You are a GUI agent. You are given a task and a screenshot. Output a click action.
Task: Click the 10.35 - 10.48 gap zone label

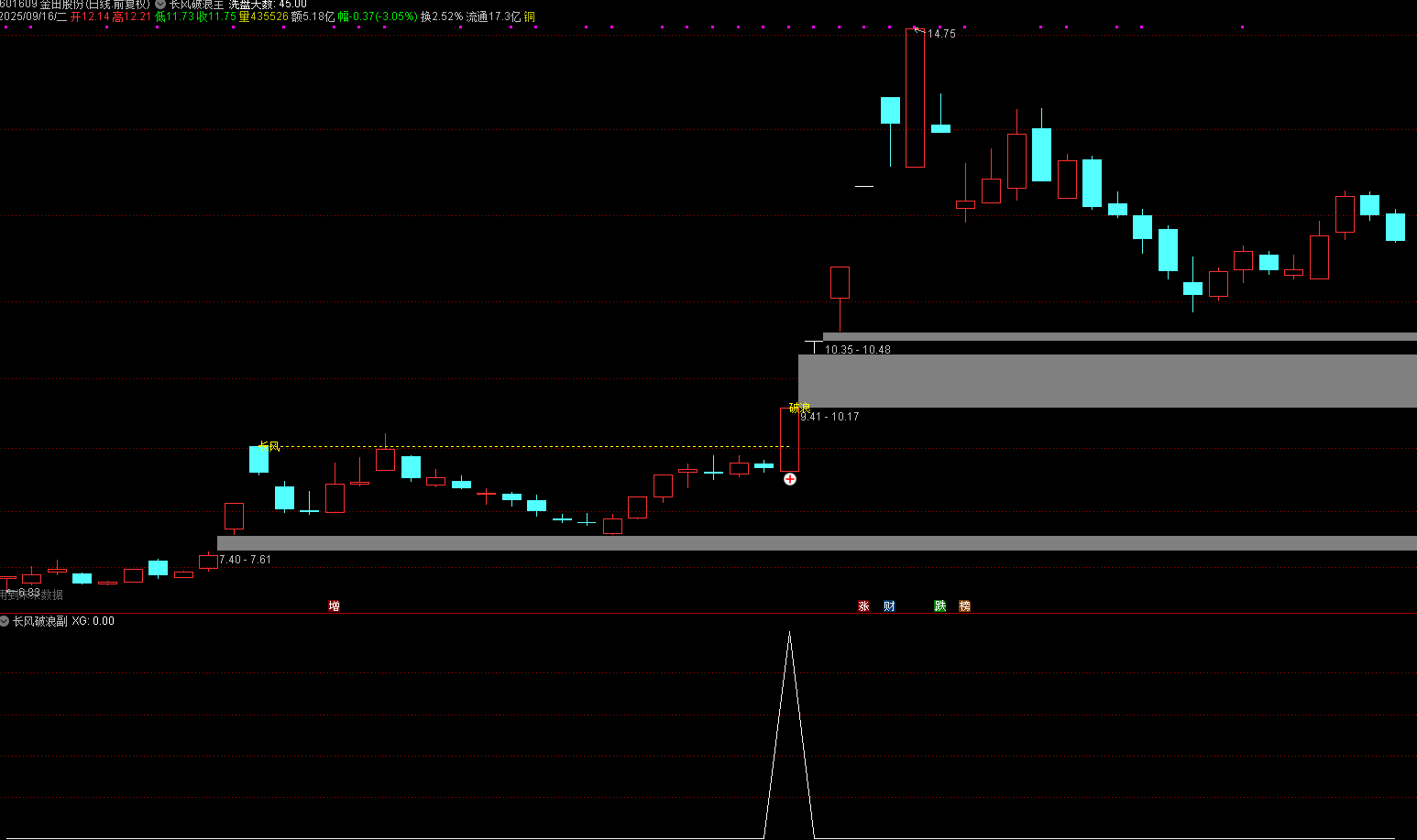857,349
